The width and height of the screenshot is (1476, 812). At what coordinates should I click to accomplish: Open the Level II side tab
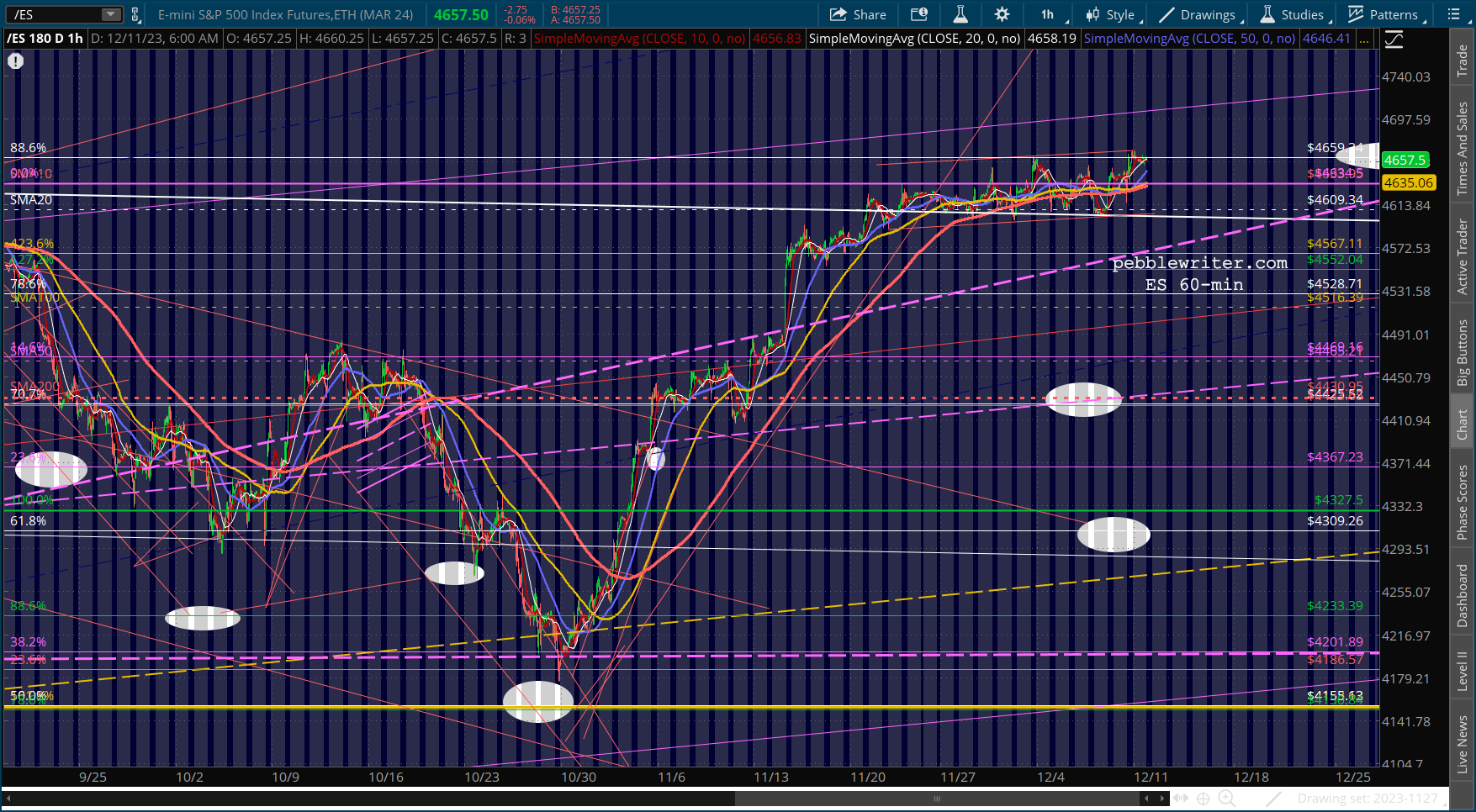[1463, 671]
